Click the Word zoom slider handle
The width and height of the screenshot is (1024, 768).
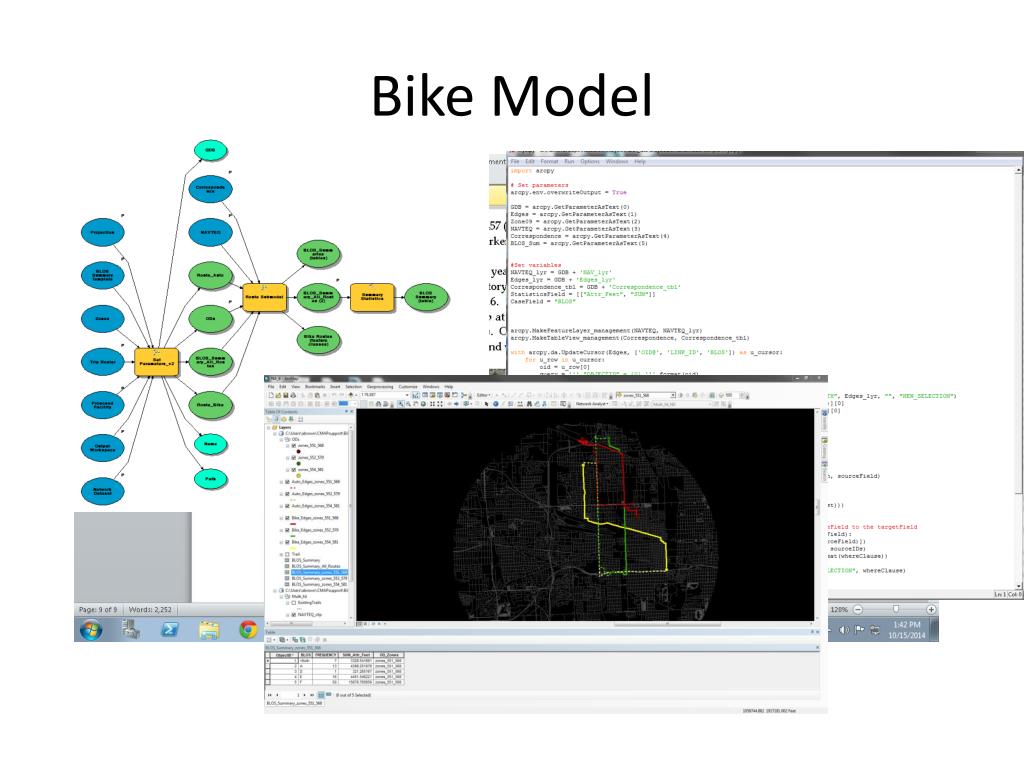896,609
